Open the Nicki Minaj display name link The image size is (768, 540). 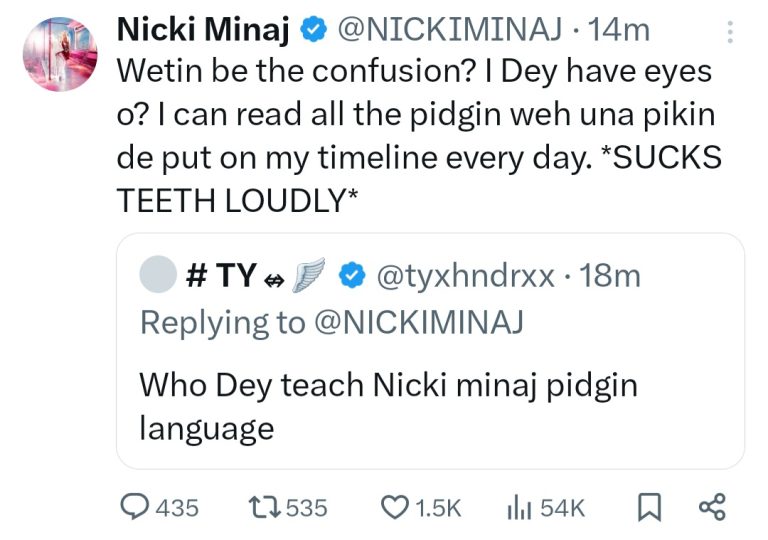[204, 31]
